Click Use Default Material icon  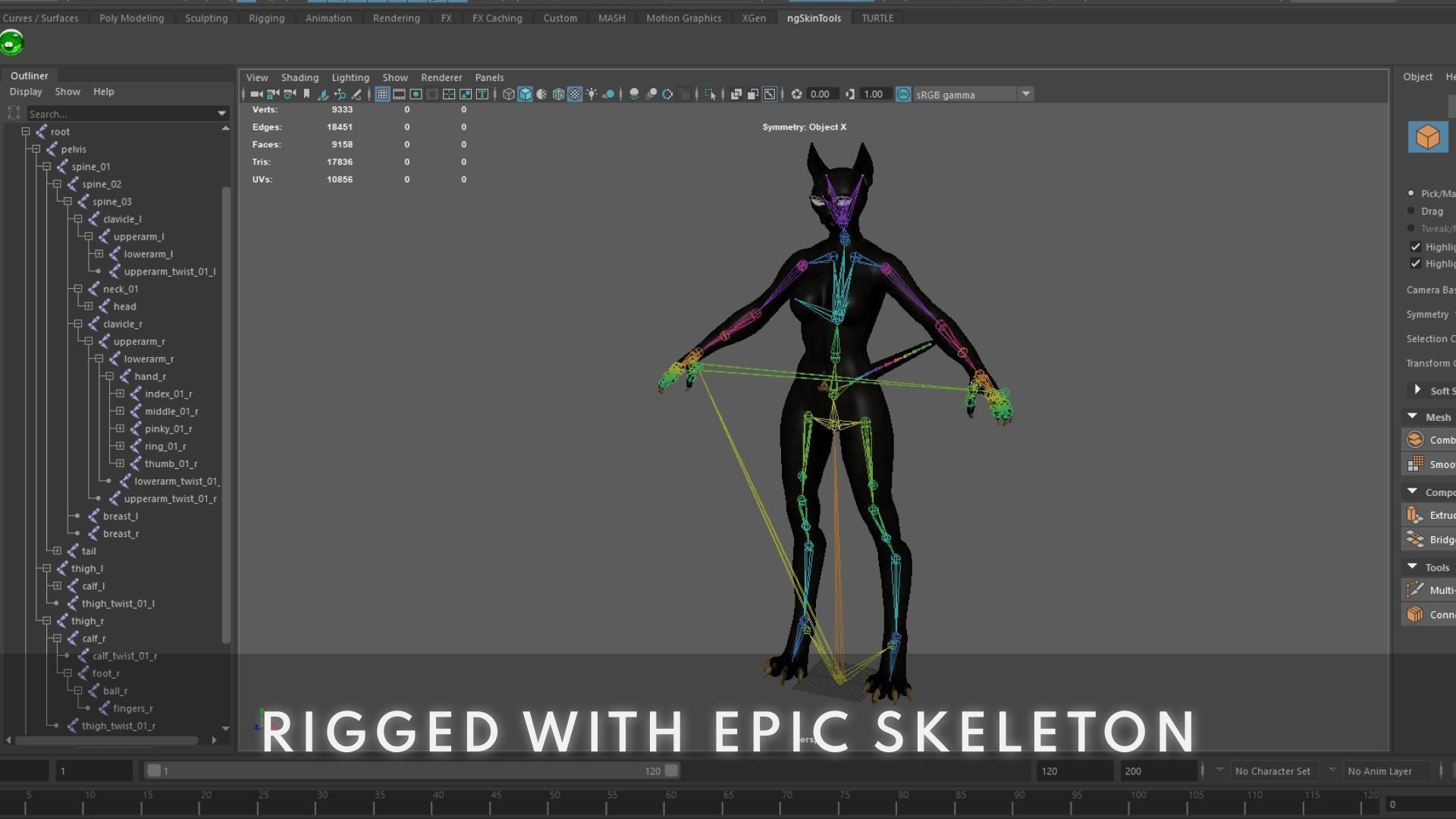pyautogui.click(x=541, y=94)
